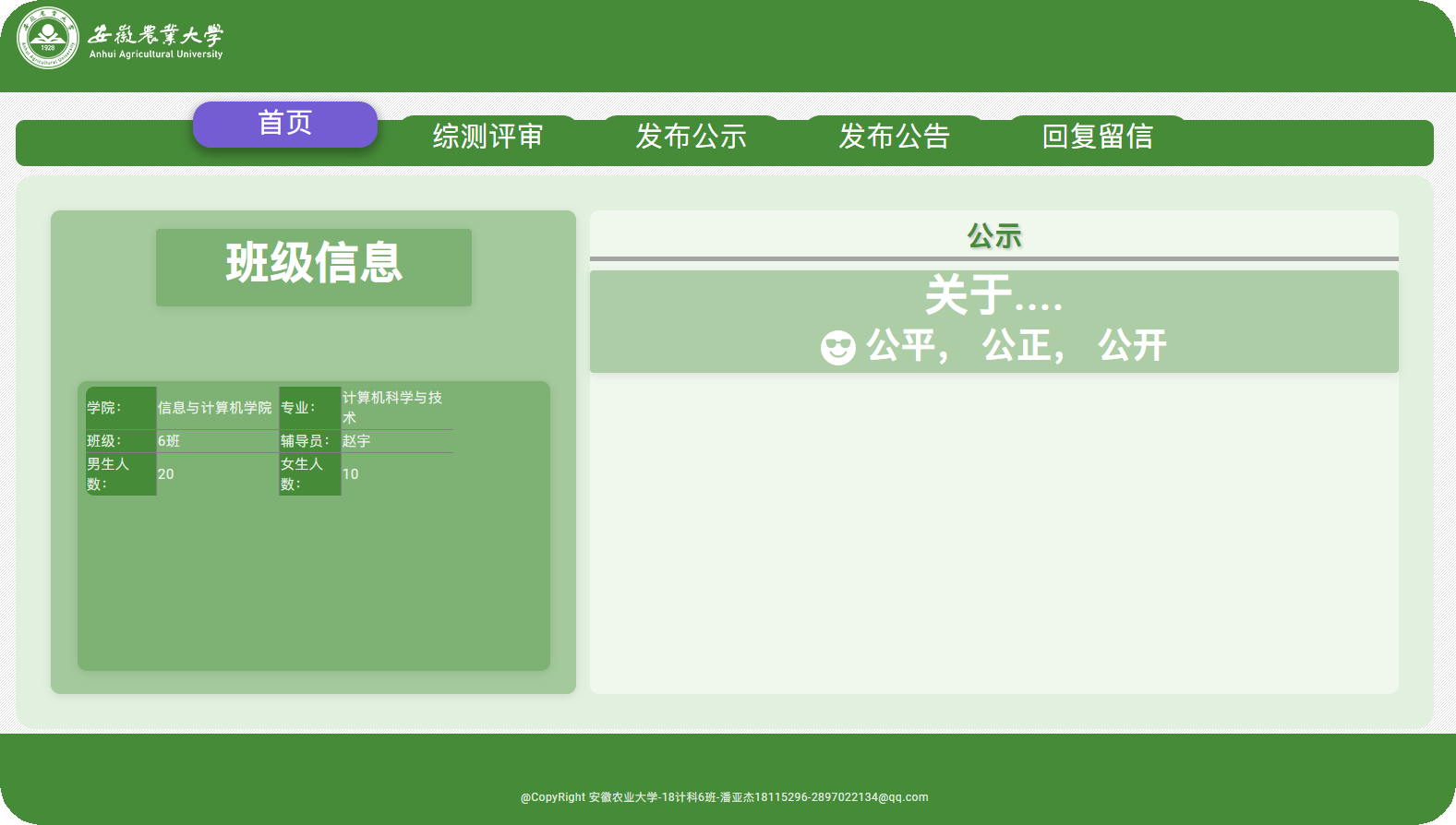
Task: Select the 辅导员: label cell
Action: (310, 441)
